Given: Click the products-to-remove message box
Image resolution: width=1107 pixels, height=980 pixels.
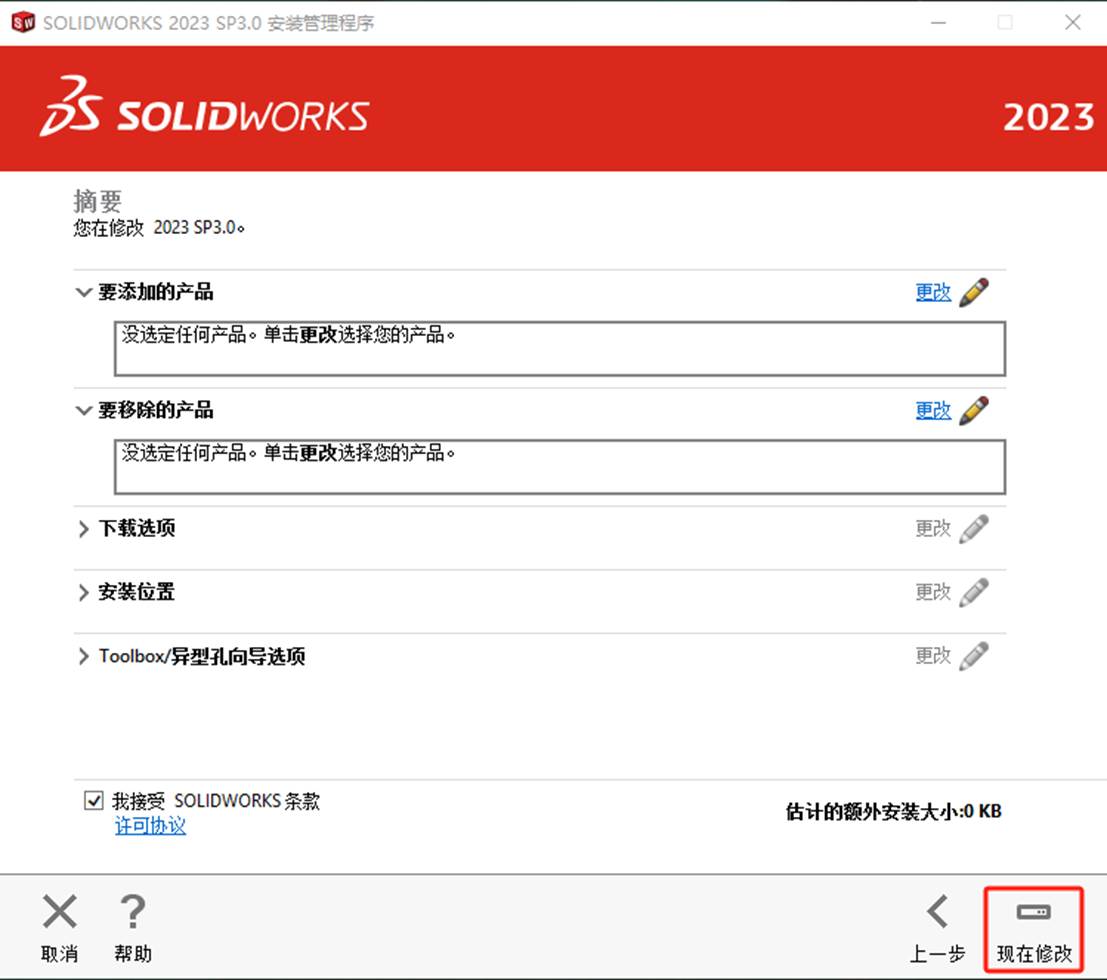Looking at the screenshot, I should [560, 467].
